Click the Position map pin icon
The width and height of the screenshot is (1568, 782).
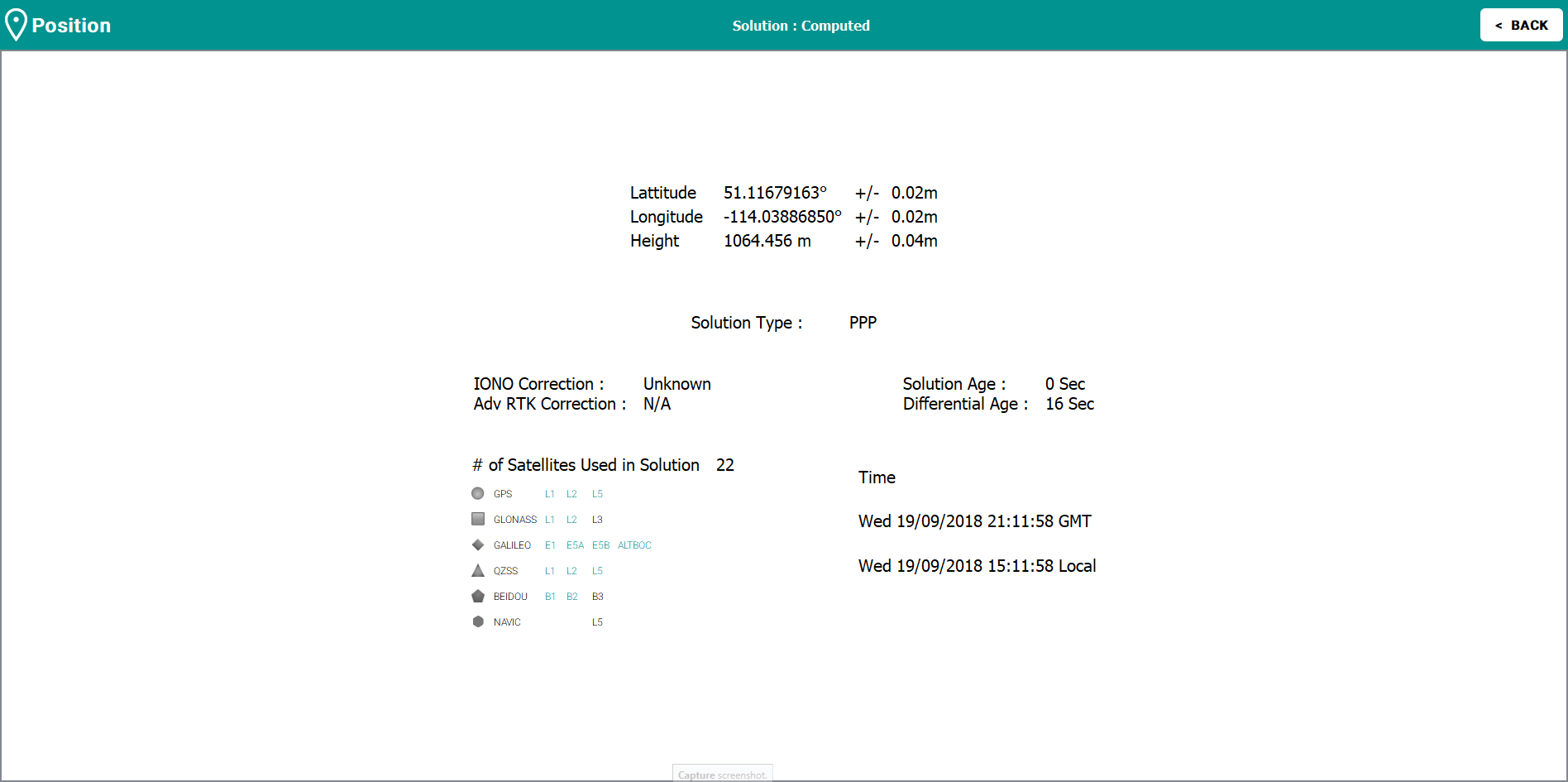16,25
